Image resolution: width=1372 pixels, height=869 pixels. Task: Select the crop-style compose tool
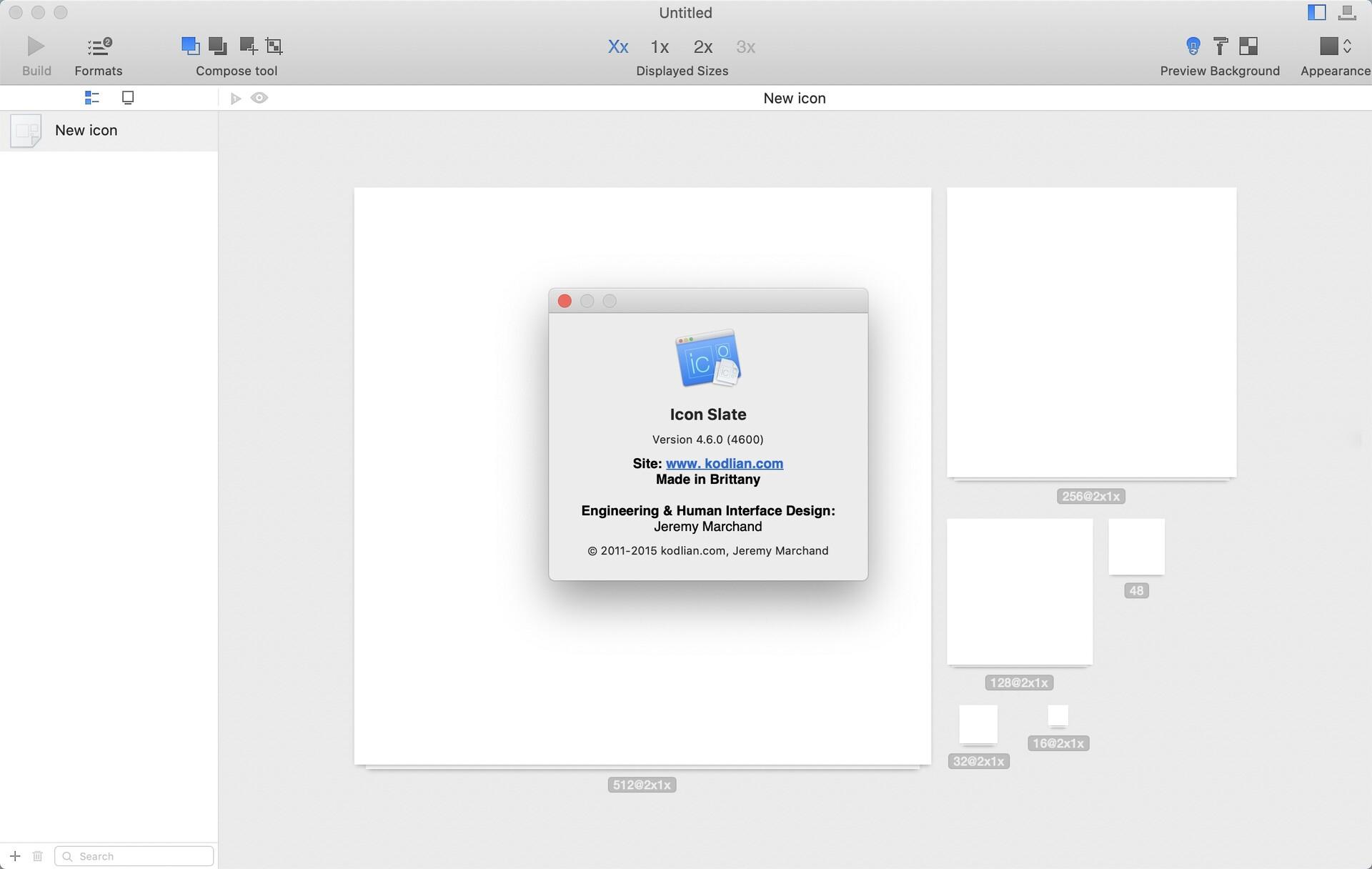(274, 46)
